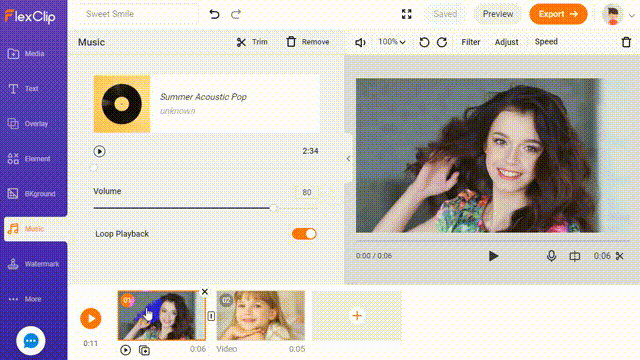The width and height of the screenshot is (640, 360).
Task: Expand the account dropdown arrow
Action: (x=631, y=16)
